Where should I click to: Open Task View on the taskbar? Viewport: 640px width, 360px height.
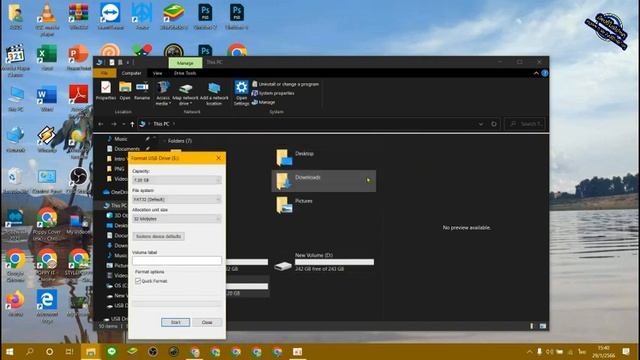tap(70, 351)
